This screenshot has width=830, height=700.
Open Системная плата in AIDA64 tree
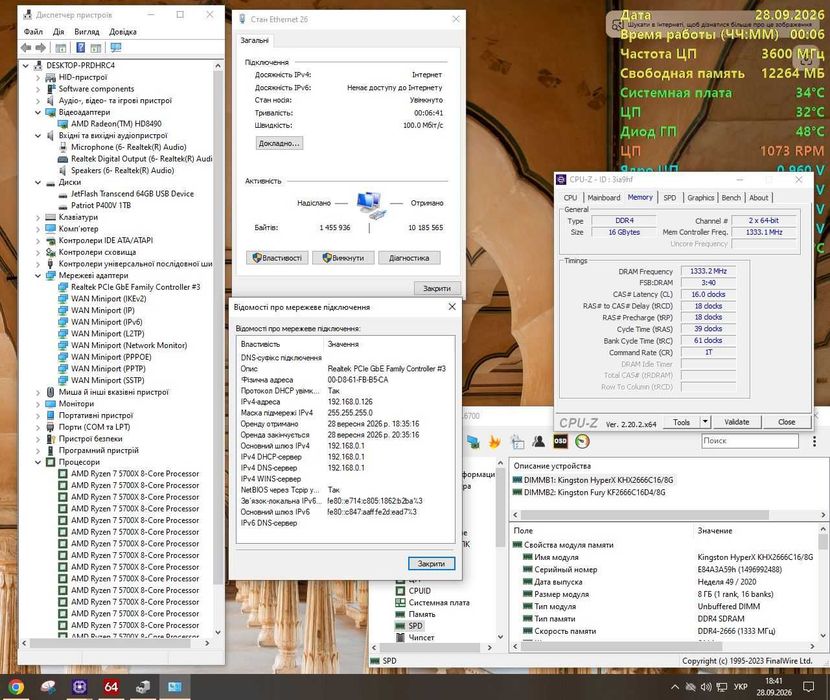[439, 602]
